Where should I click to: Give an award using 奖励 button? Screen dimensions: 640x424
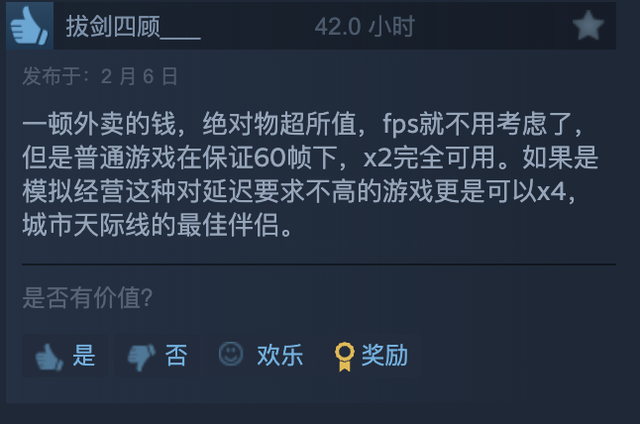point(371,355)
